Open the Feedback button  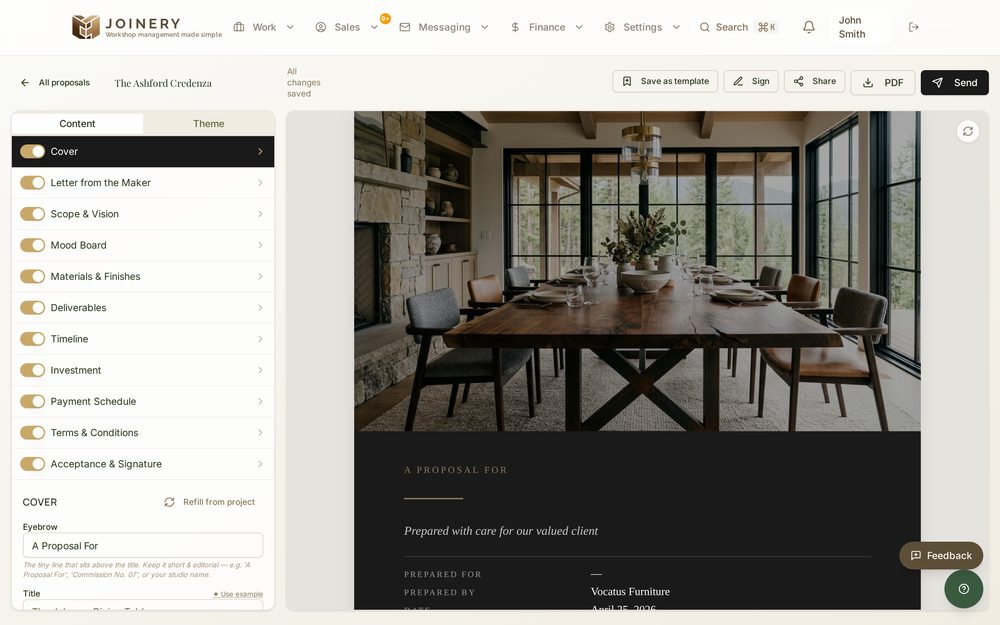[941, 555]
